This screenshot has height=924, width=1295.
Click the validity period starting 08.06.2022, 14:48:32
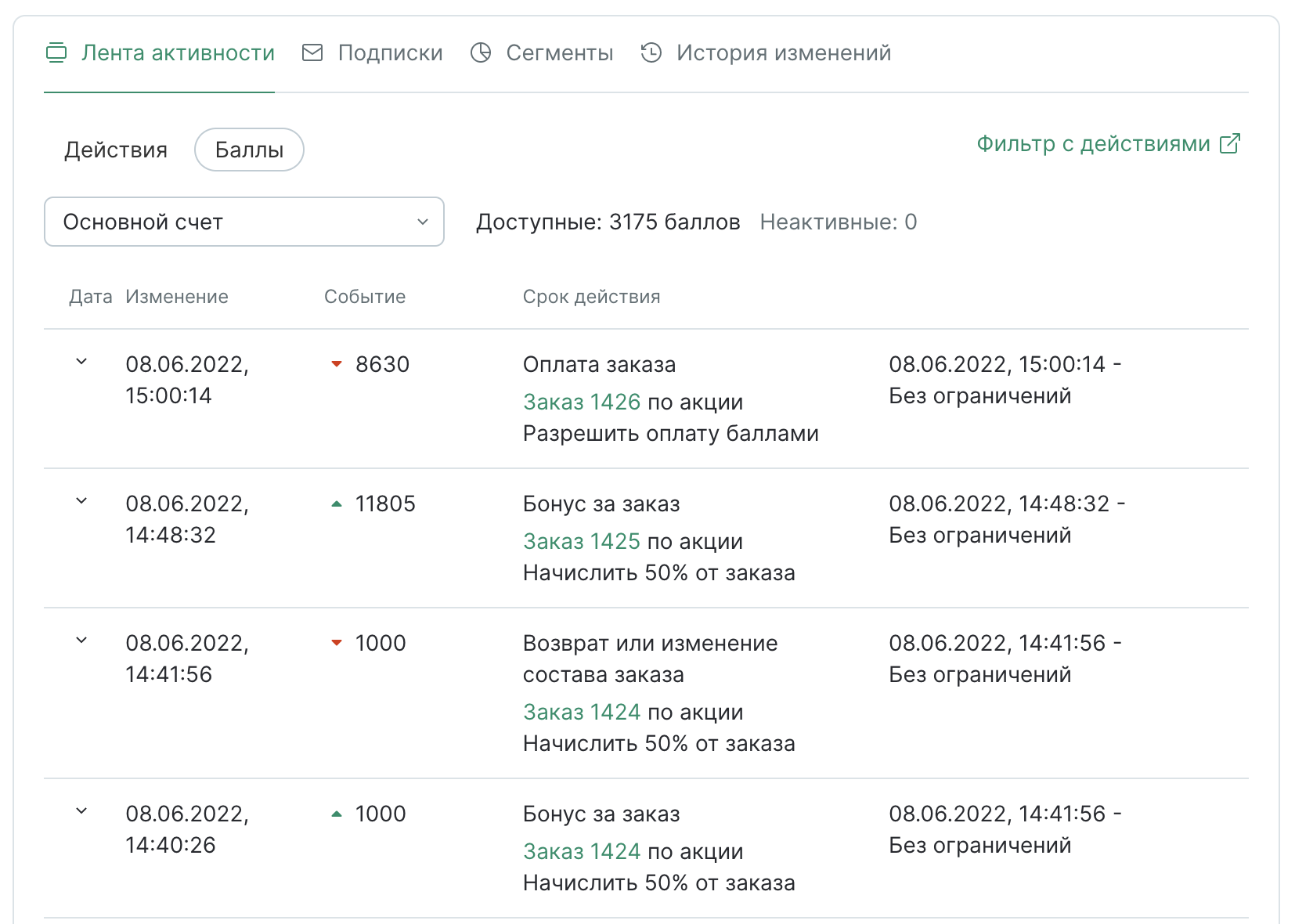click(x=1008, y=519)
